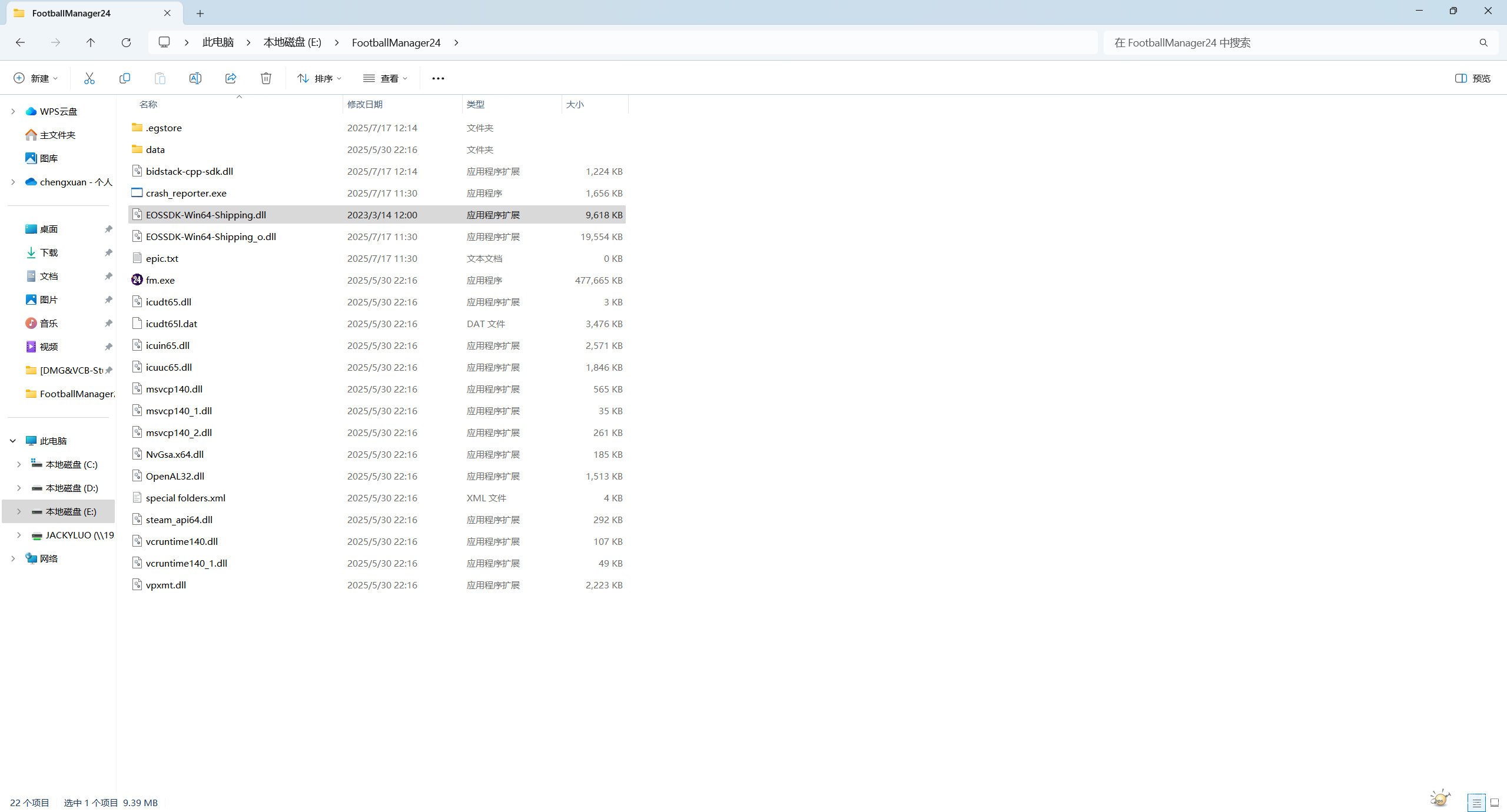The height and width of the screenshot is (812, 1507).
Task: Click 此电脑 in breadcrumb path
Action: tap(218, 42)
